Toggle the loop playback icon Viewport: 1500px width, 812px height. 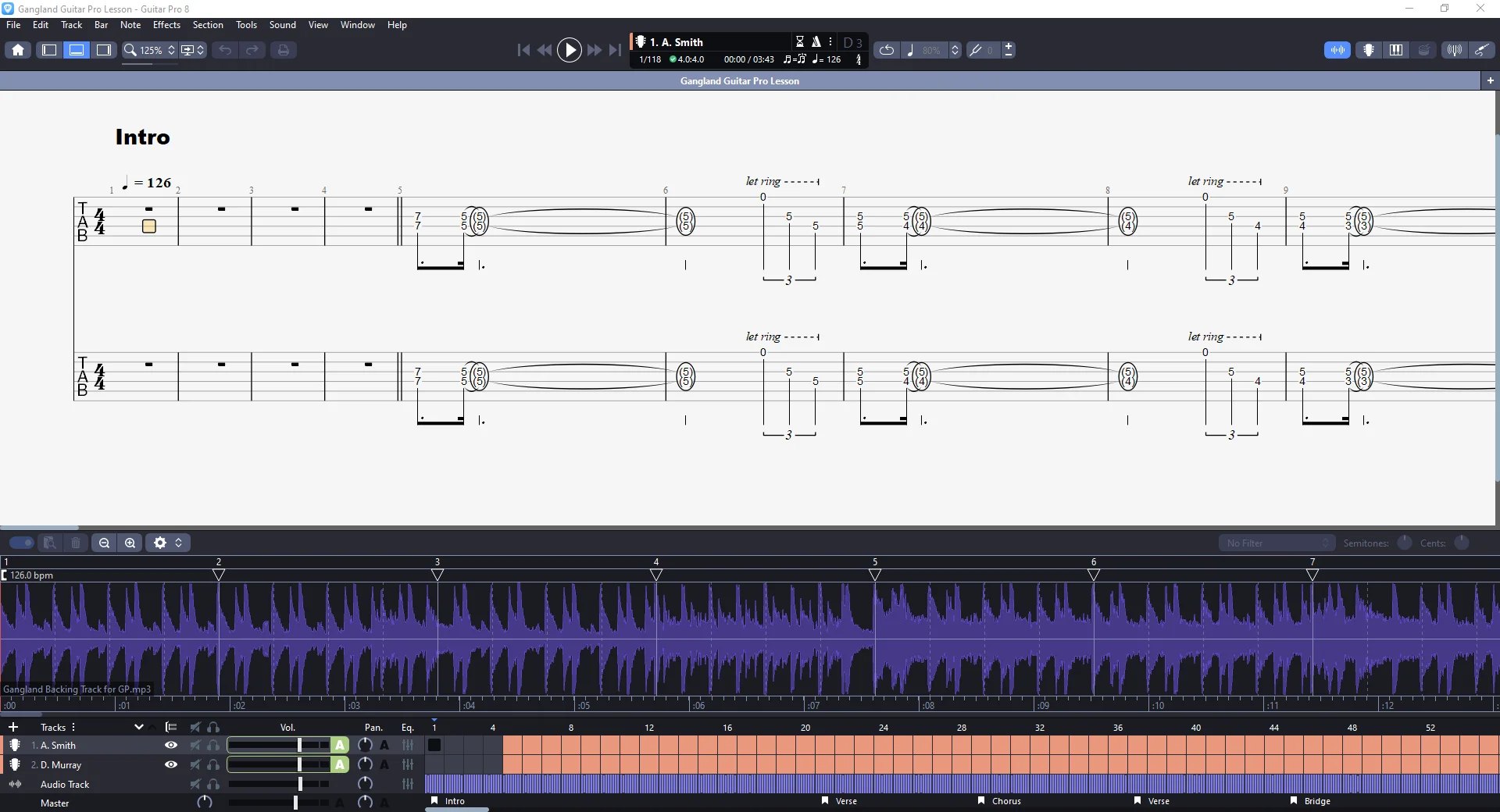pyautogui.click(x=887, y=50)
